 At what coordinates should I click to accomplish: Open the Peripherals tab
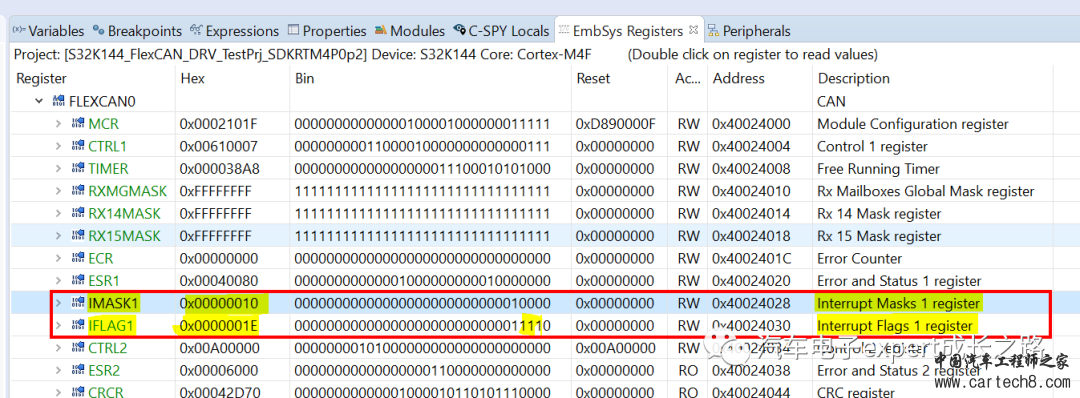click(x=749, y=31)
